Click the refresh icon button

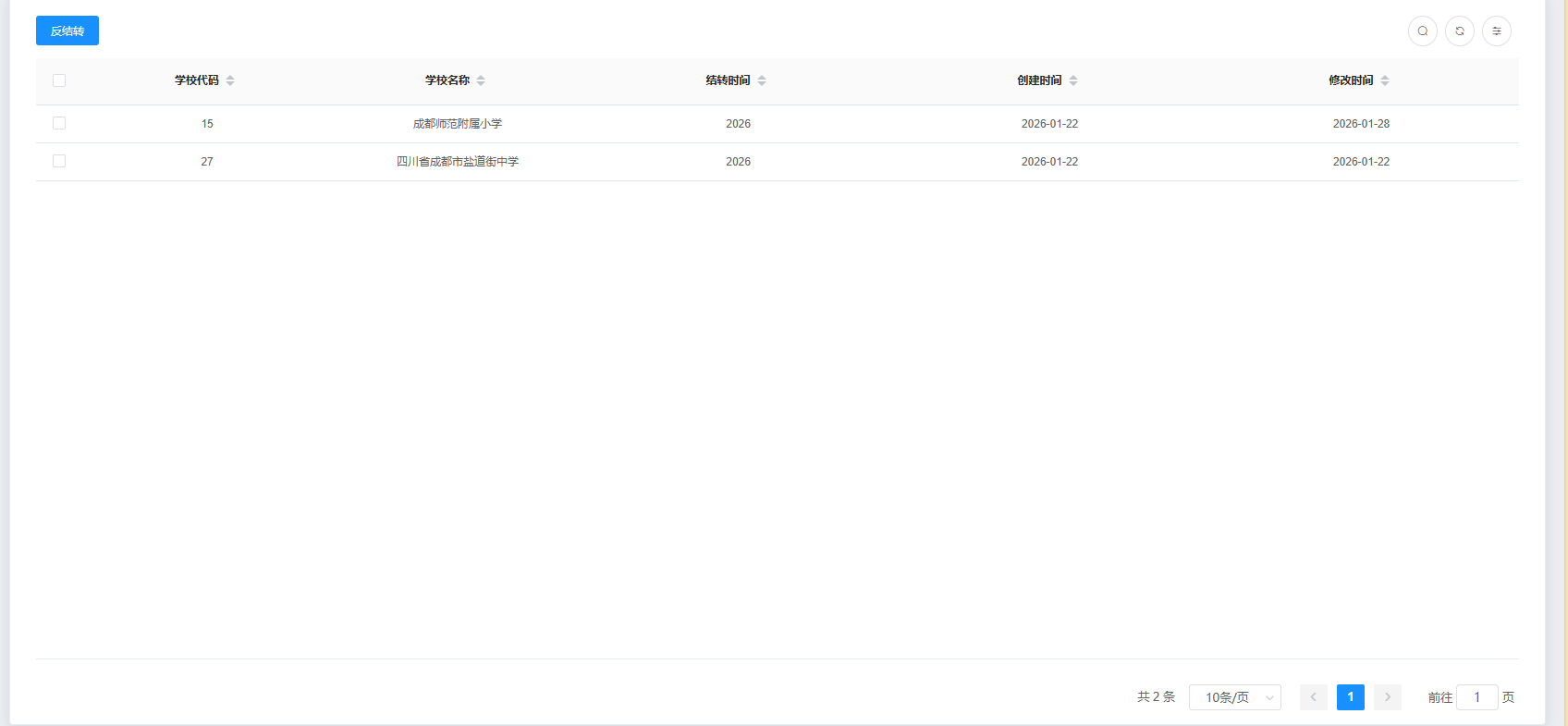click(x=1459, y=31)
